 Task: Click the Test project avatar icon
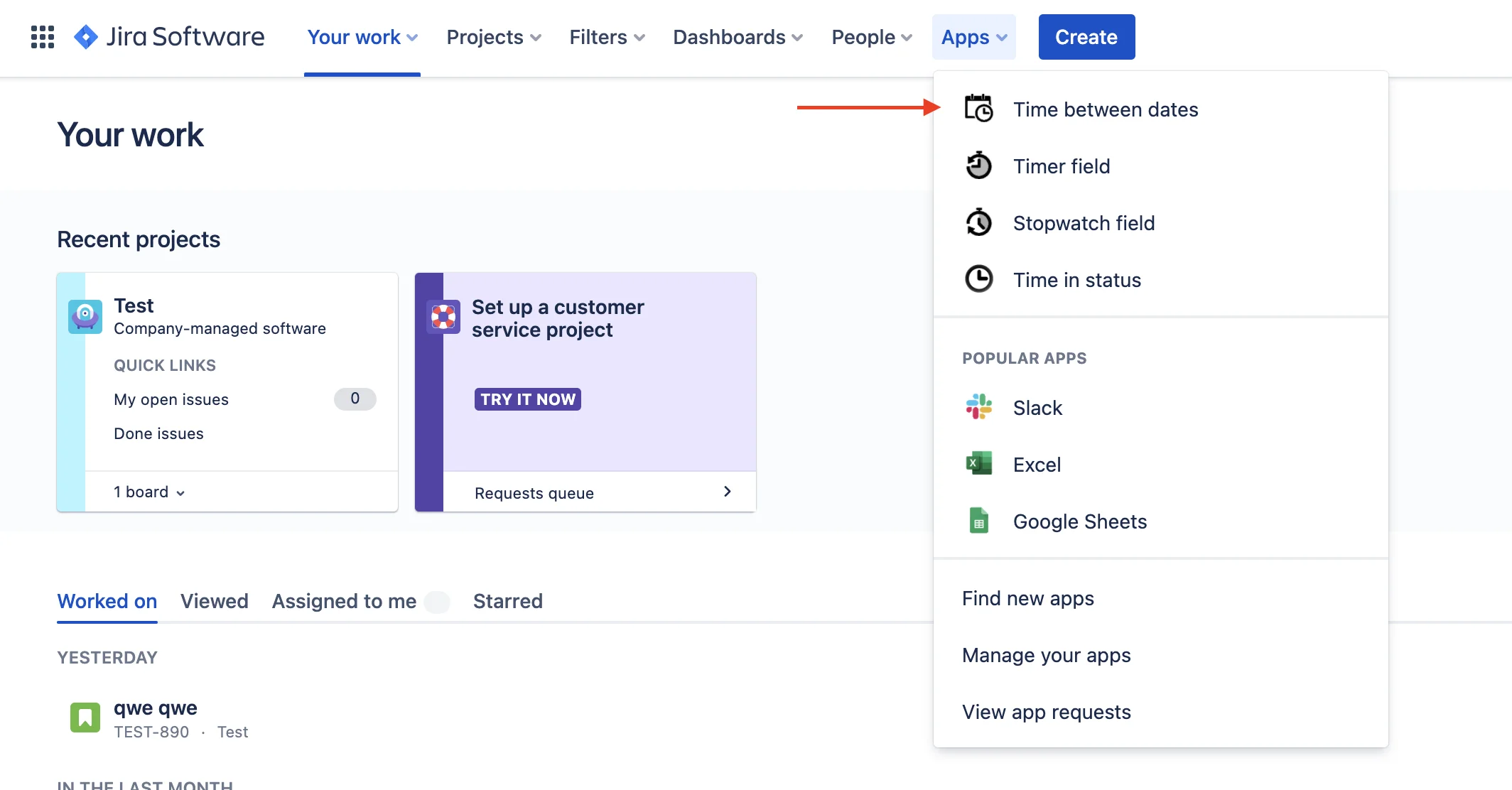point(85,316)
